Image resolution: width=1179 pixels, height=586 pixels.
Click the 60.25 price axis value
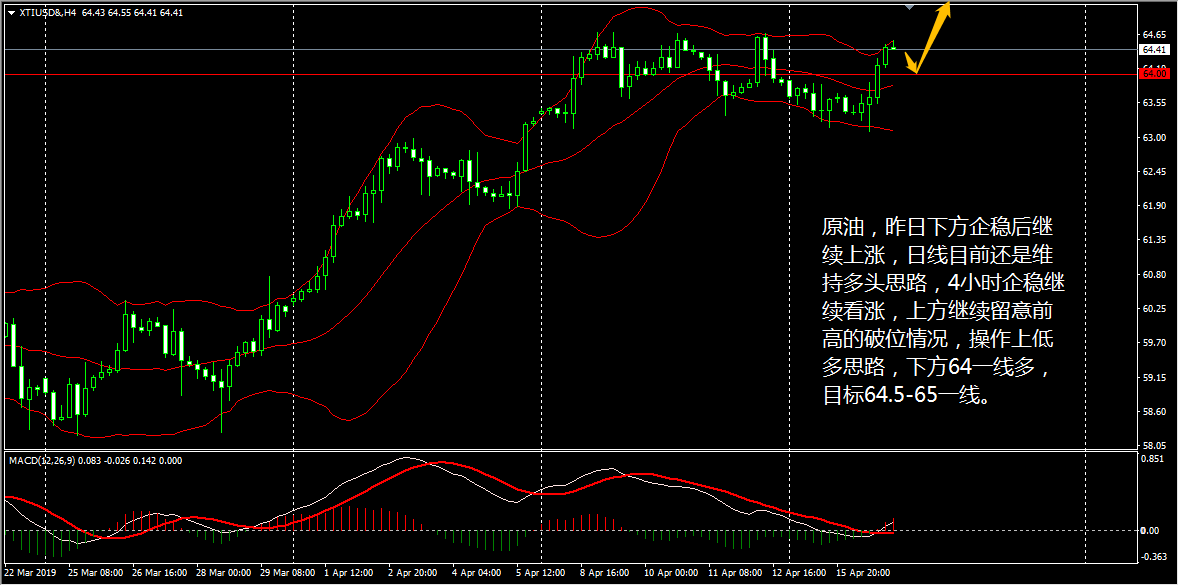coord(1153,309)
